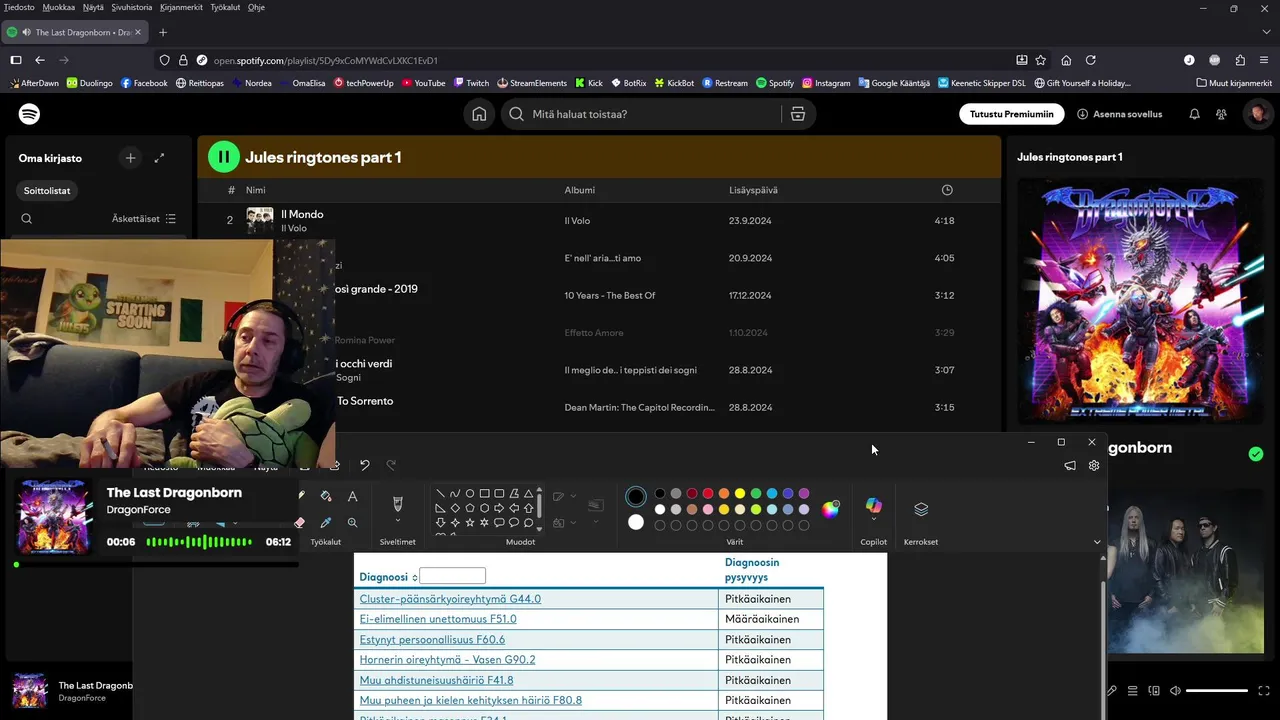
Task: Choose the five-point star shape in Muodot
Action: click(470, 522)
